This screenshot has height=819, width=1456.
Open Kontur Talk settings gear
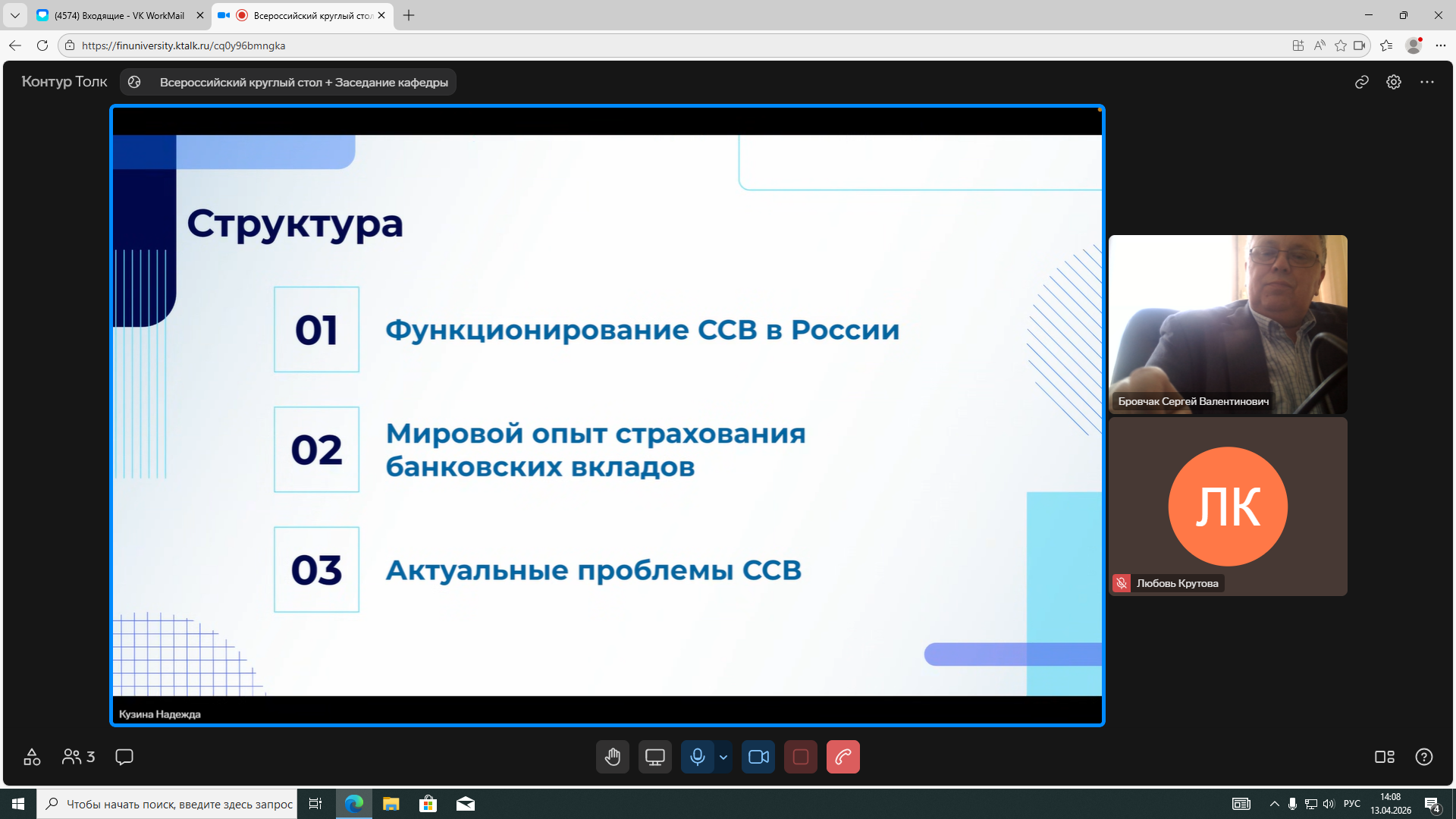[1394, 82]
